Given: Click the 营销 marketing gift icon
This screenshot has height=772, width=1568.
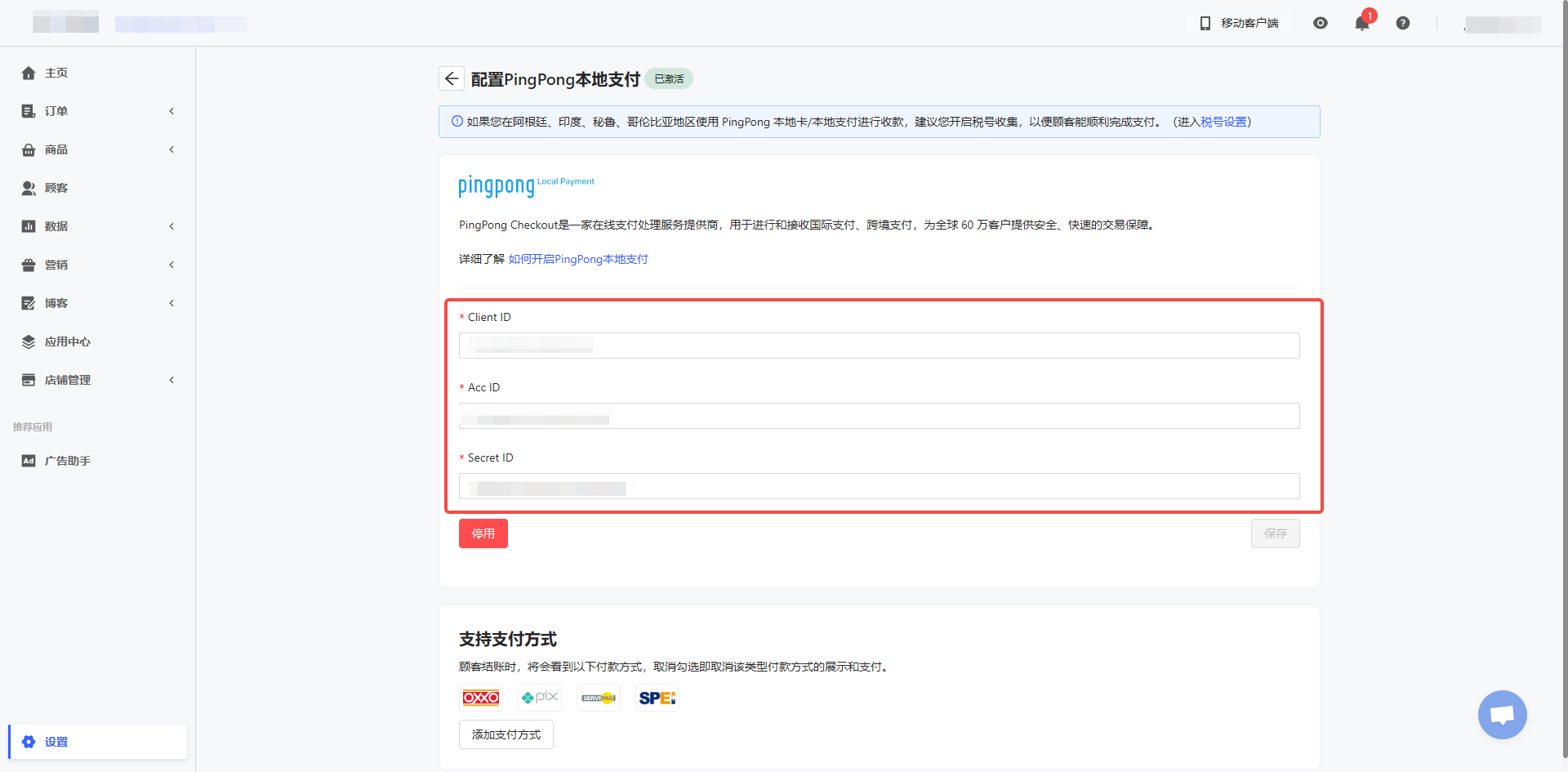Looking at the screenshot, I should tap(29, 265).
